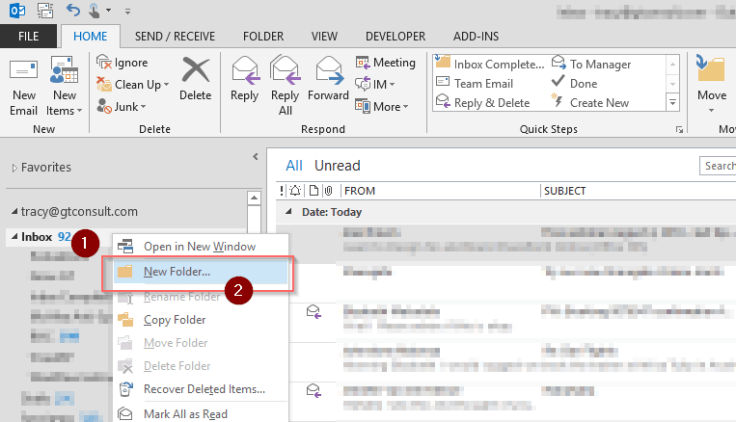The image size is (736, 422).
Task: Click folder pane scroll up arrow
Action: [254, 198]
